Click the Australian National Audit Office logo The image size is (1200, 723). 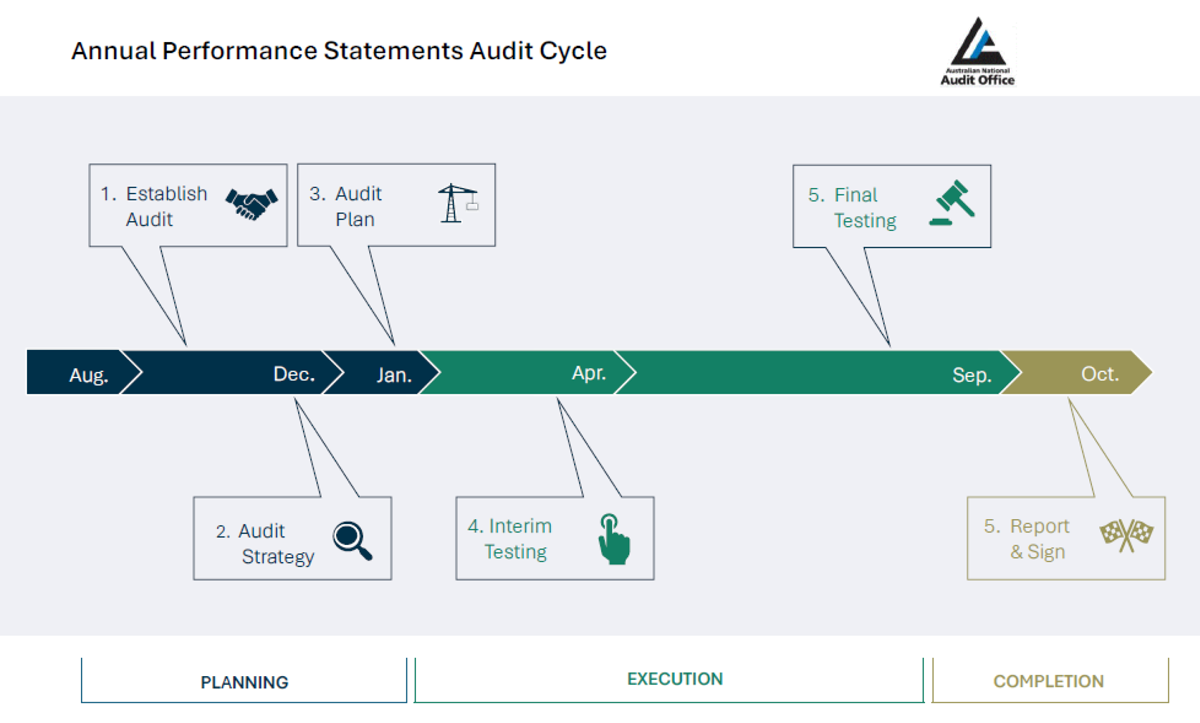pyautogui.click(x=977, y=52)
